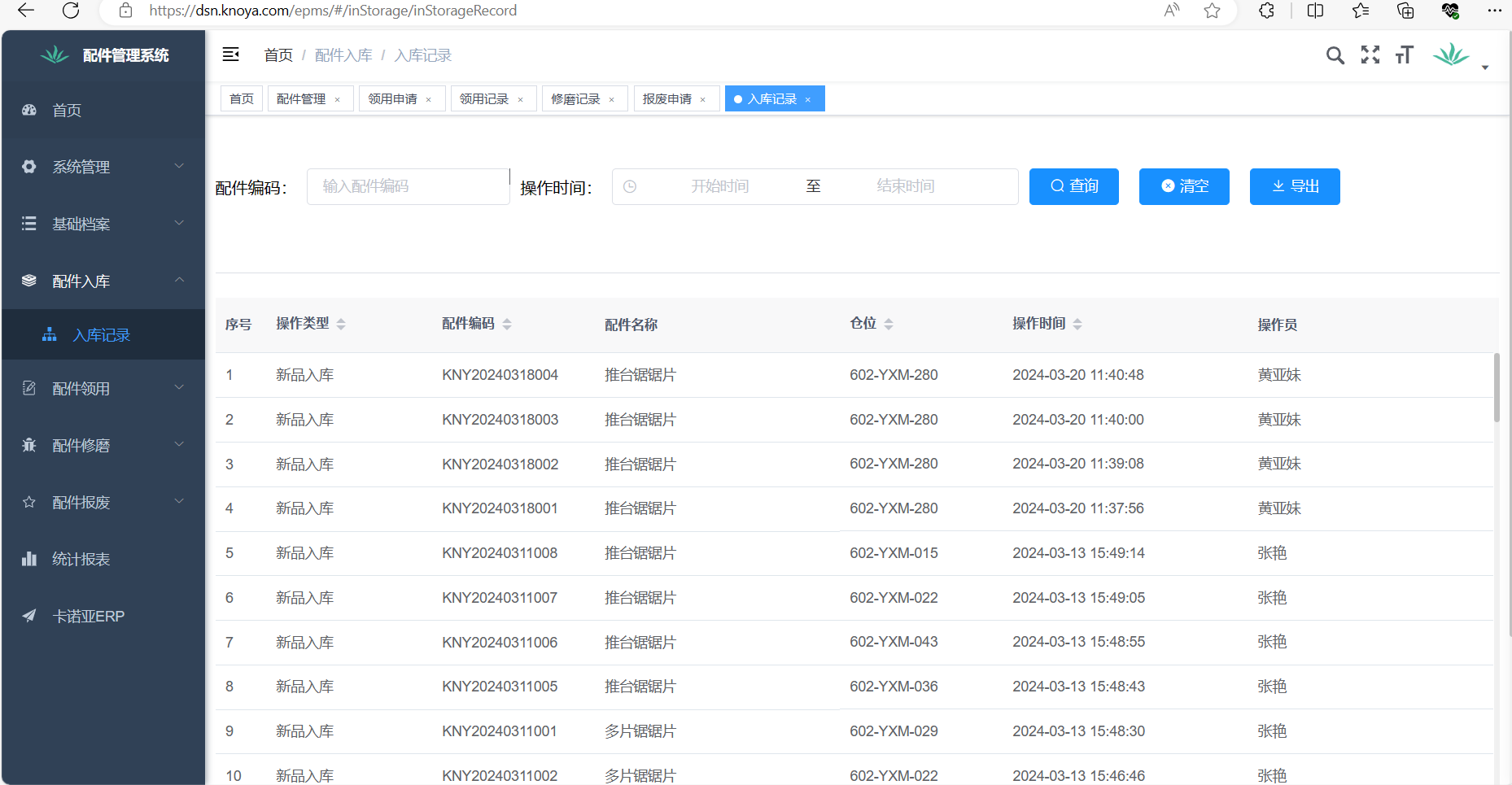This screenshot has width=1512, height=785.
Task: Click the 首页 dashboard sidebar icon
Action: tap(29, 110)
